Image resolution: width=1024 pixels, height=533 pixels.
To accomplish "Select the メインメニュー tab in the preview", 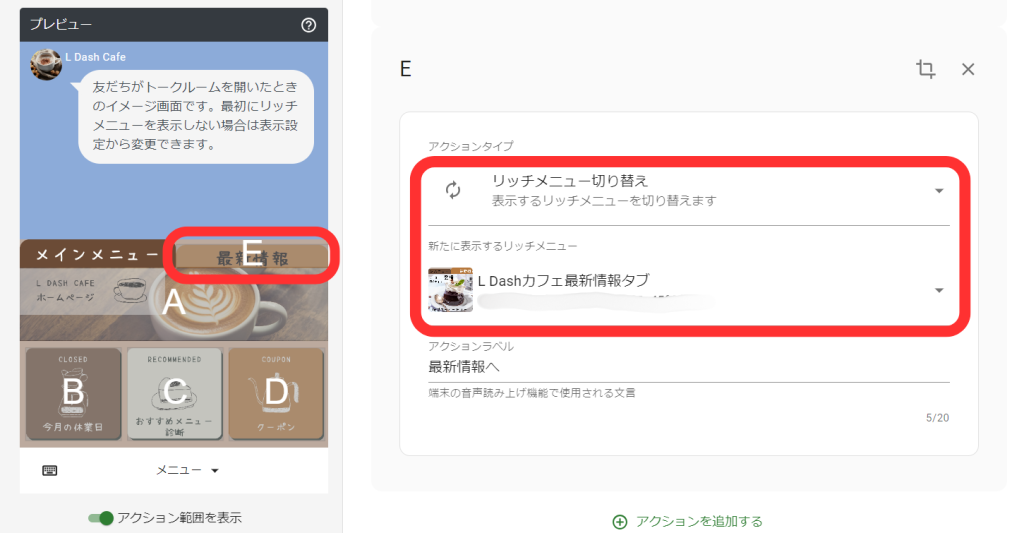I will click(x=97, y=254).
